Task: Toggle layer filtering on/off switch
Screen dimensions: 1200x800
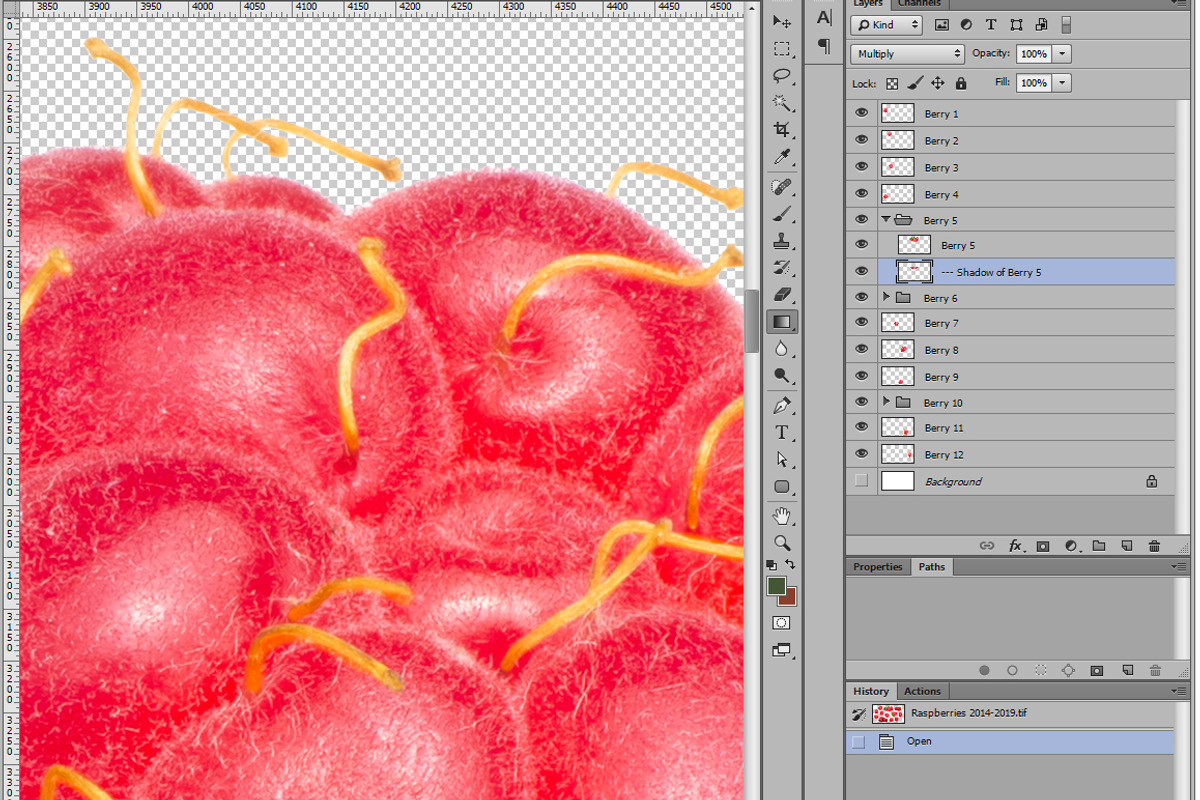Action: coord(1066,25)
